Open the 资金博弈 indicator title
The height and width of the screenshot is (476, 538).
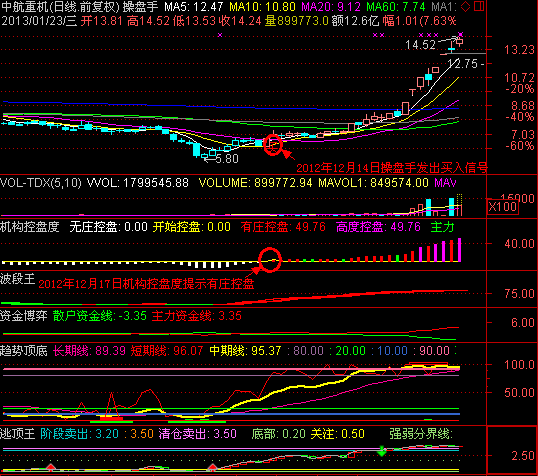coord(24,316)
